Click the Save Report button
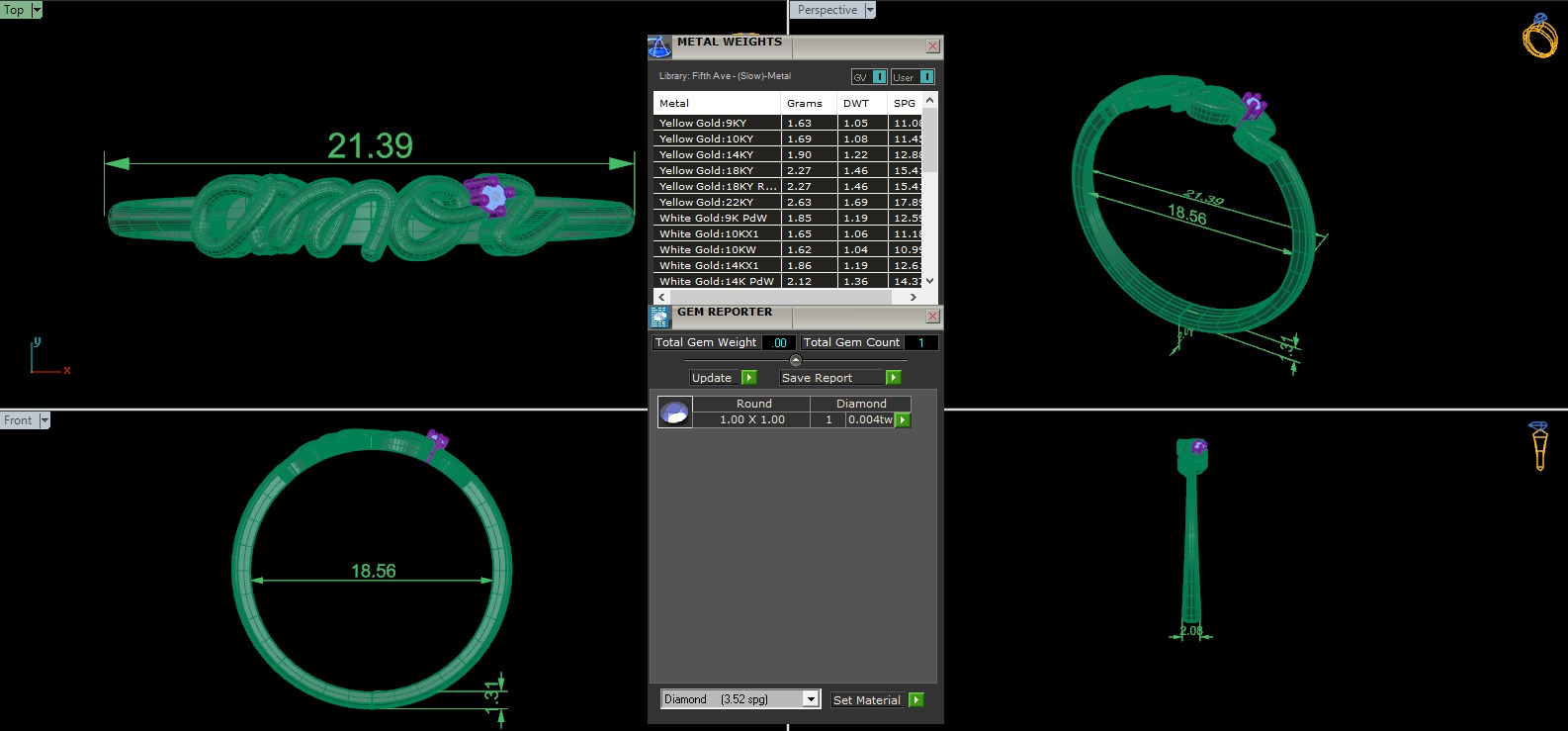The image size is (1568, 731). point(830,378)
